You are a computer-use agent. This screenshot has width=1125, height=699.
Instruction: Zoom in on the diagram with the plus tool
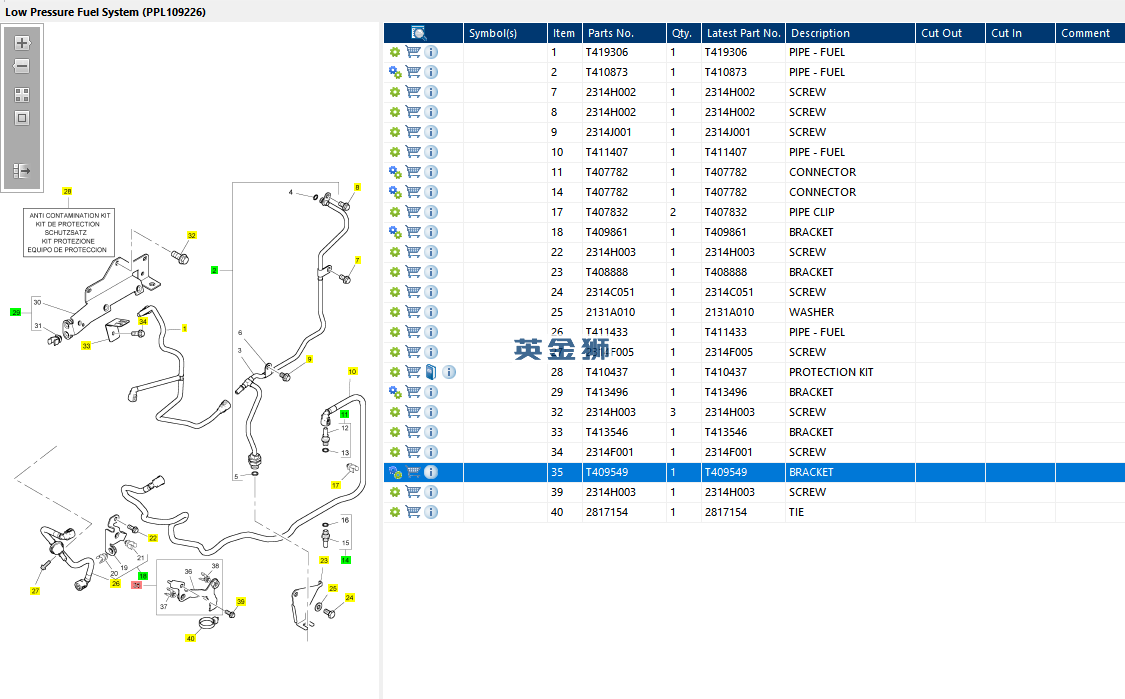22,43
